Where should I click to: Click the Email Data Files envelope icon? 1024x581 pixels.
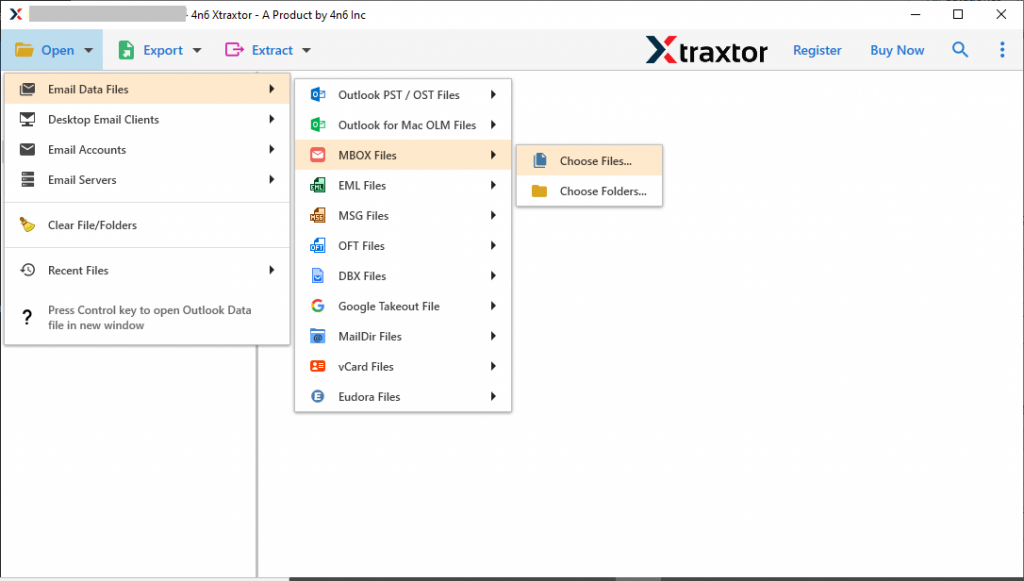point(27,89)
